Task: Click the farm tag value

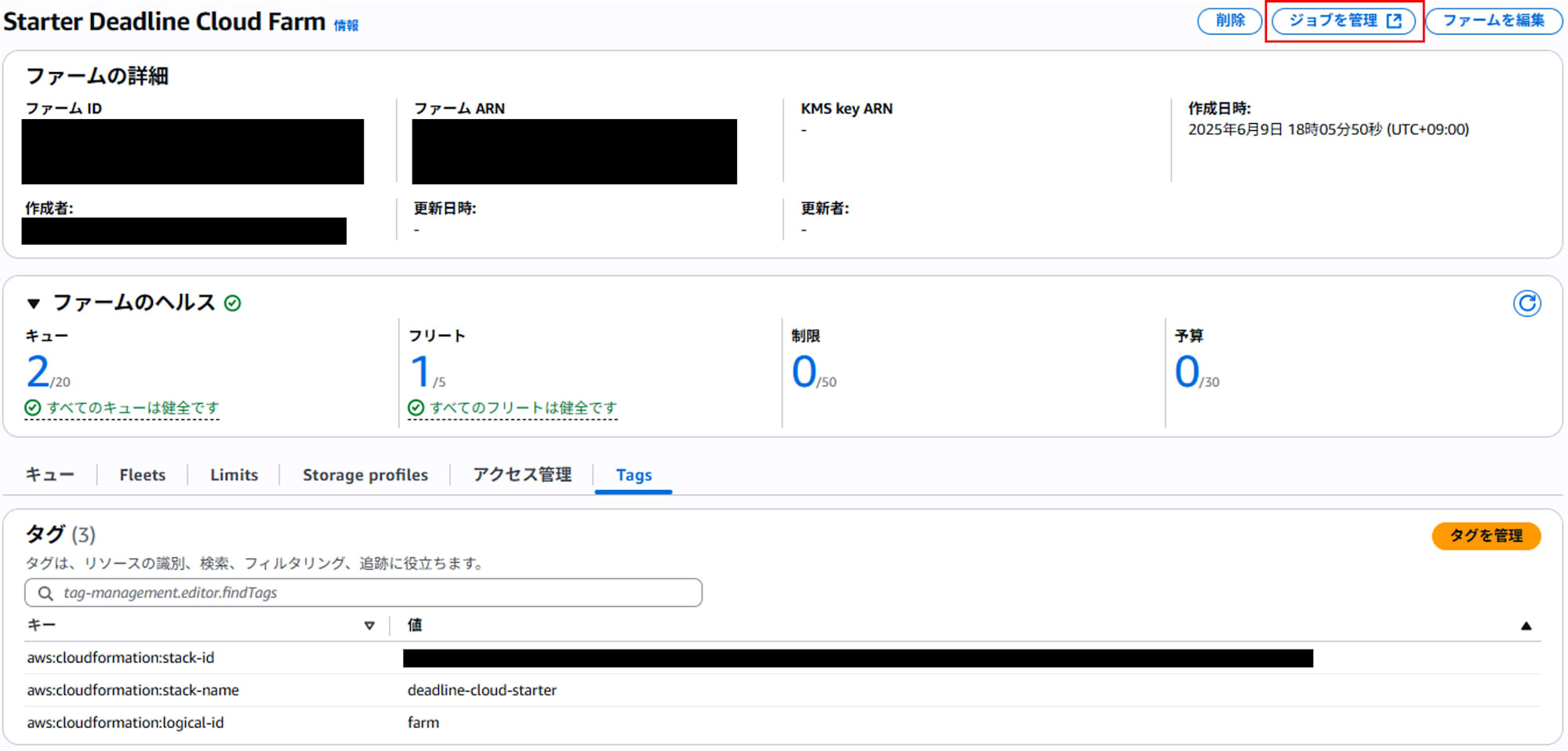Action: tap(423, 723)
